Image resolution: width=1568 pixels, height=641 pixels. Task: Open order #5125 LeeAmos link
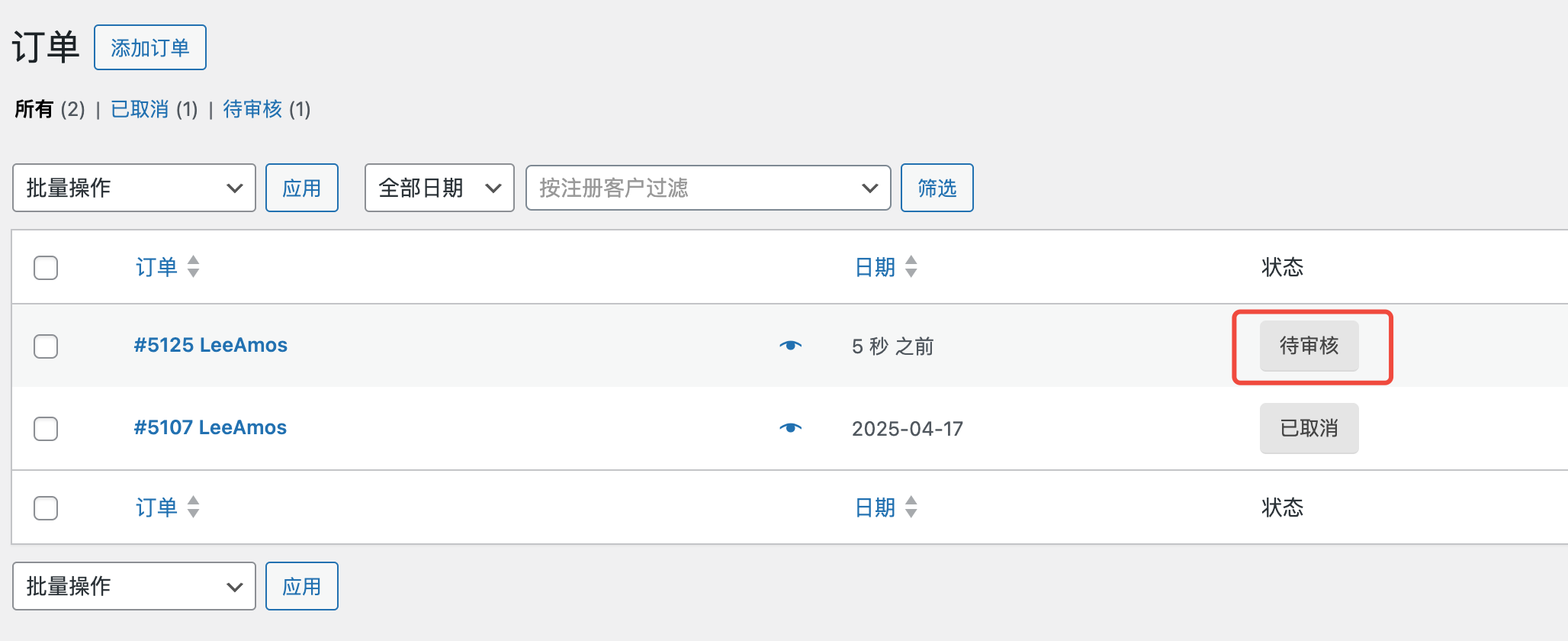[210, 346]
